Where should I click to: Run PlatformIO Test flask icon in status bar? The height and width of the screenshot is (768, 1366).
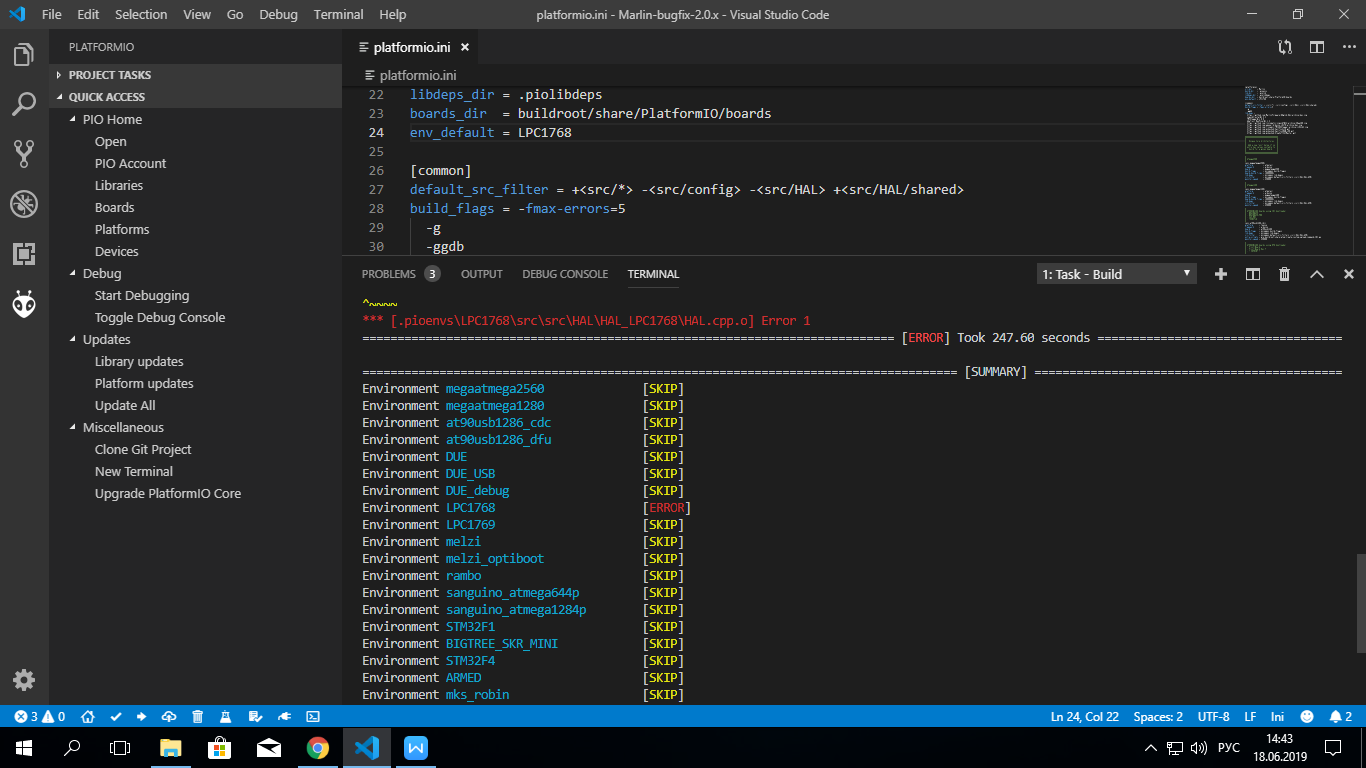coord(226,717)
